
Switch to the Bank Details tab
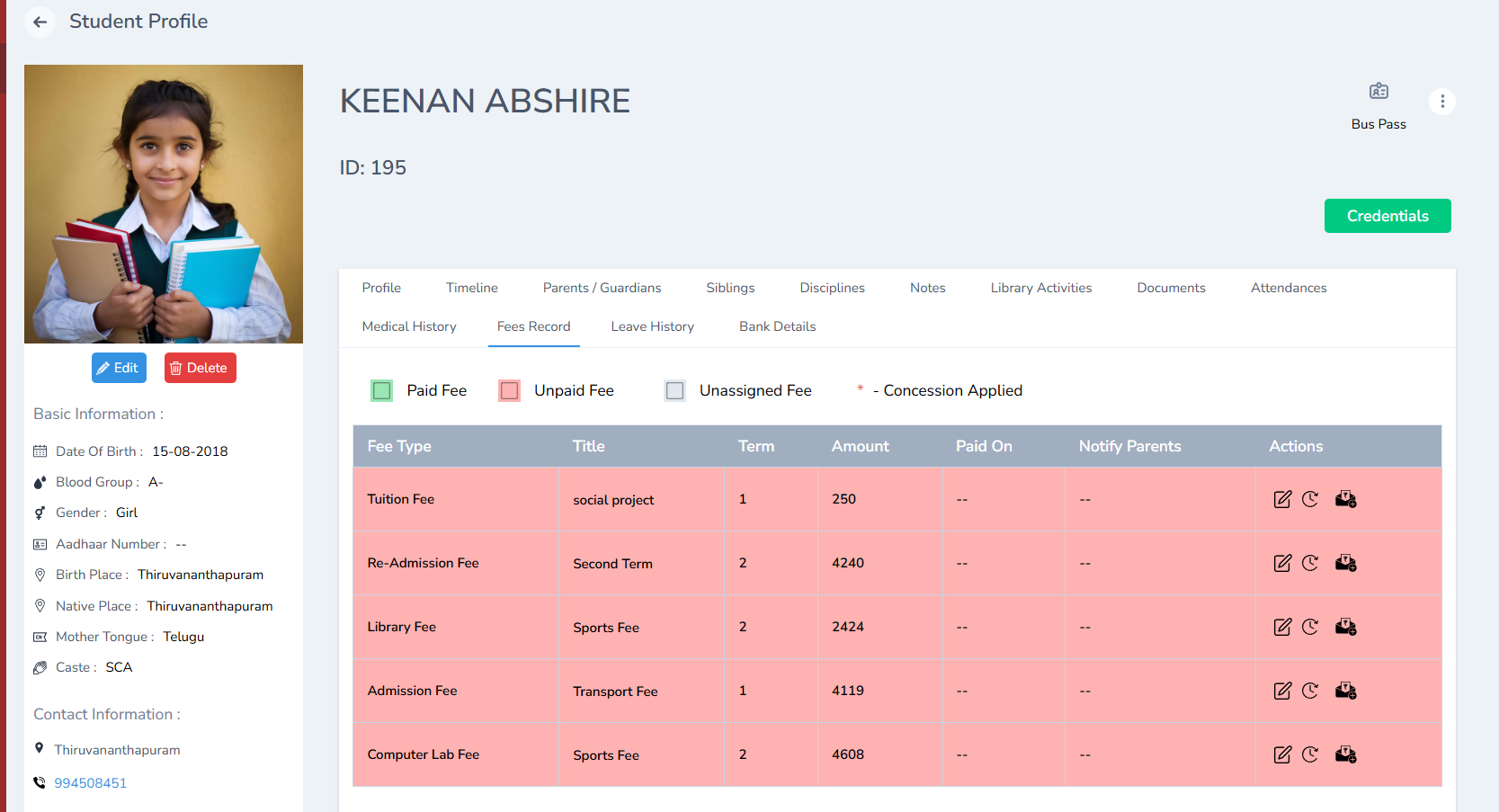tap(777, 326)
